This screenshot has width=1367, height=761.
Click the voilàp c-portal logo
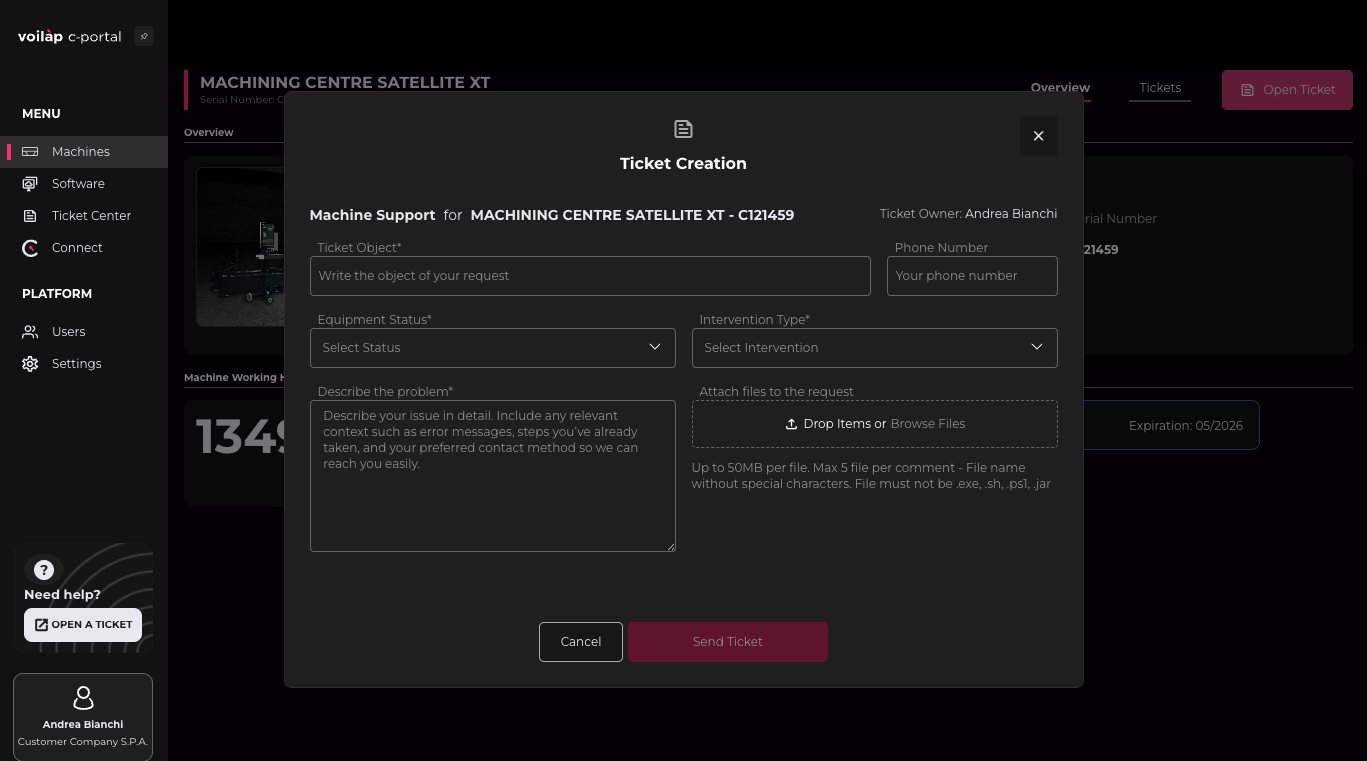click(x=70, y=37)
